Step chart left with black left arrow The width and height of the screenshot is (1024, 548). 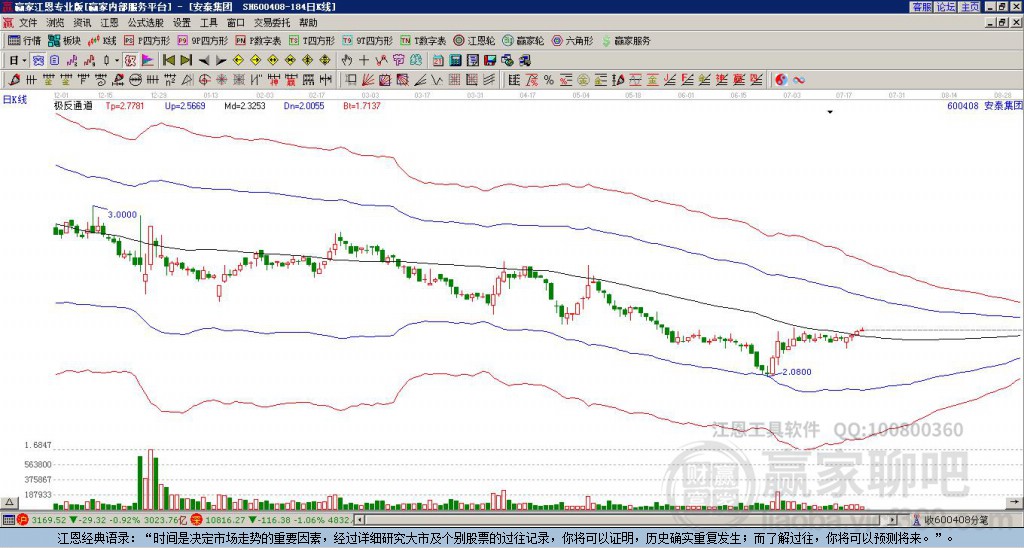point(204,61)
